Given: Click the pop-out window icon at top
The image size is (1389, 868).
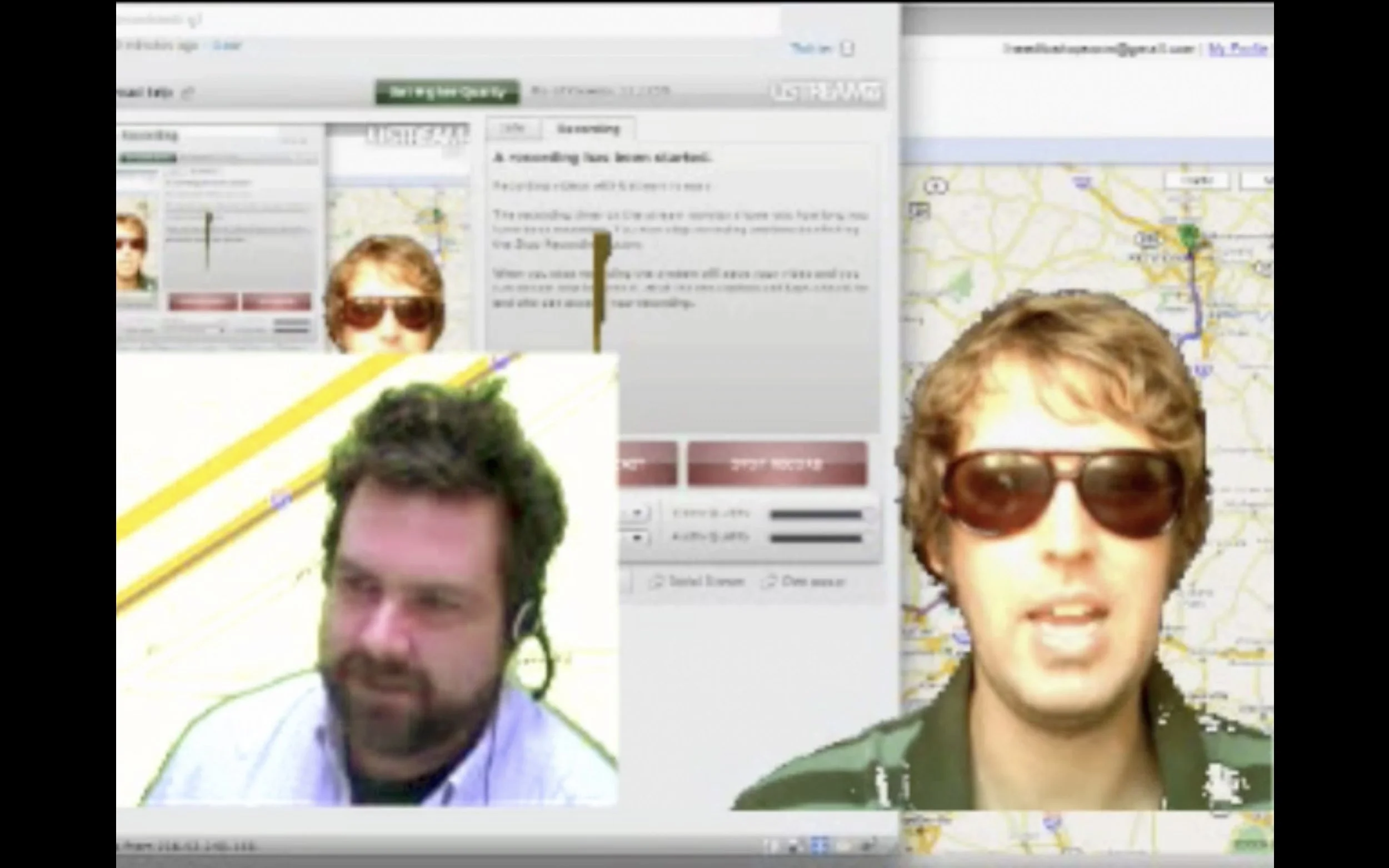Looking at the screenshot, I should coord(847,49).
